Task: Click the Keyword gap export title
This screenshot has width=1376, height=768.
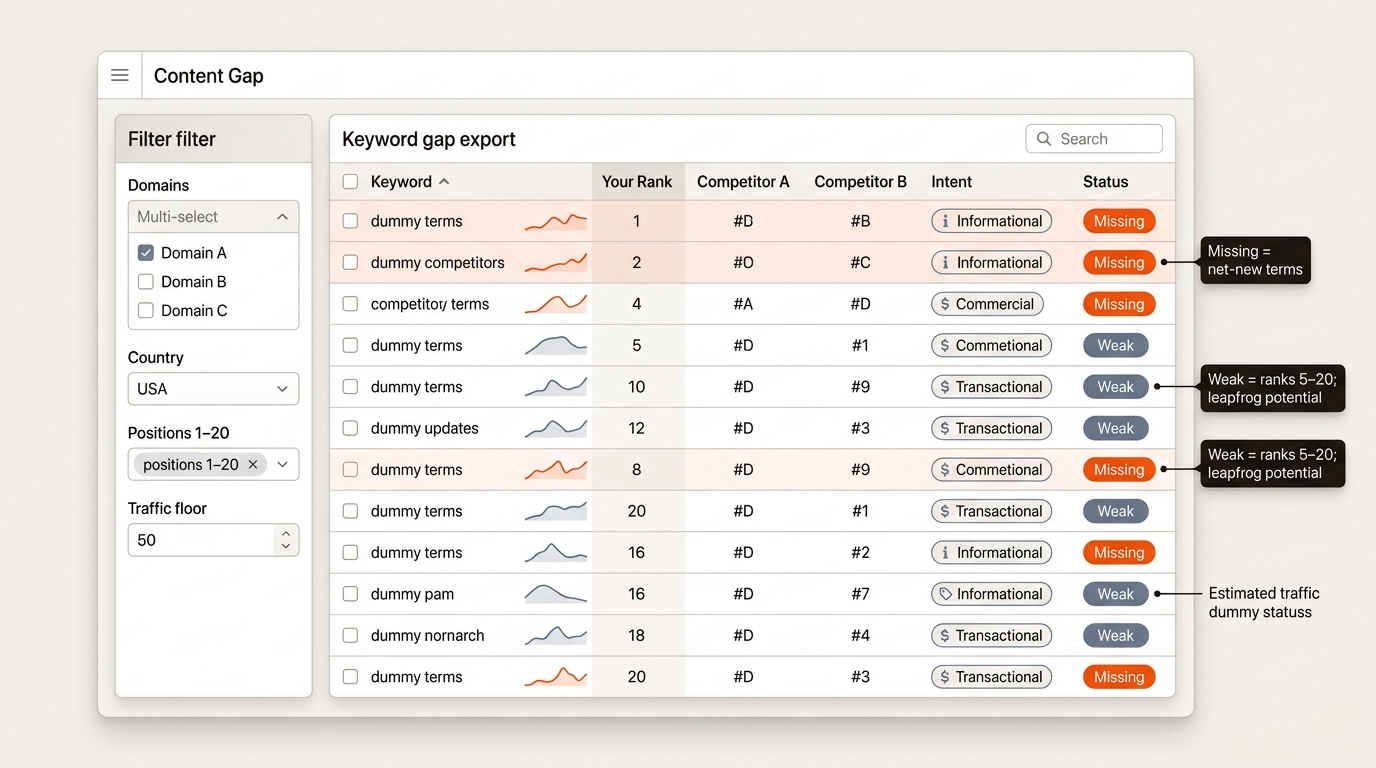Action: point(429,139)
